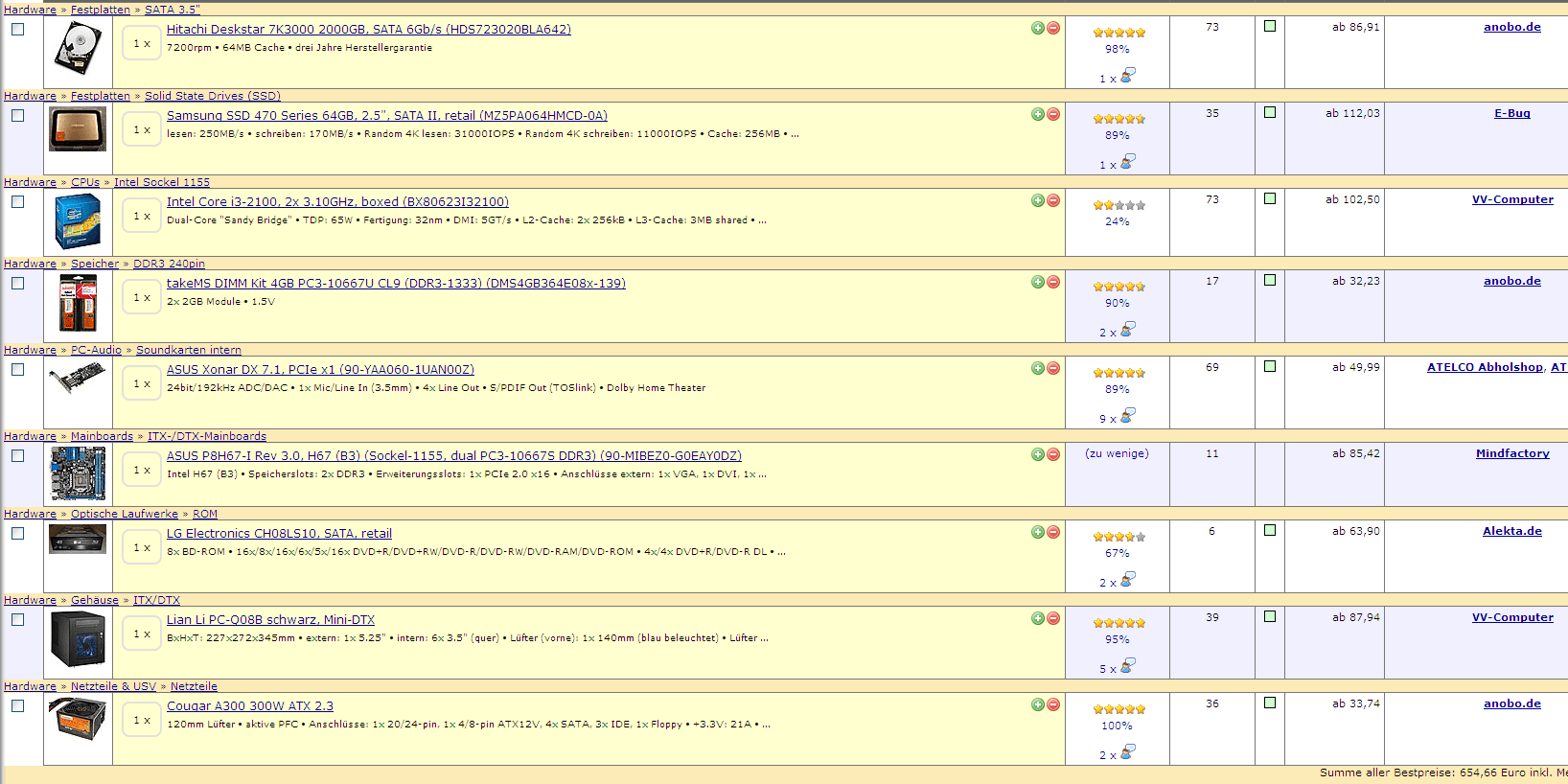
Task: Open user reviews icon for takeMS DIMM Kit
Action: pos(1128,329)
